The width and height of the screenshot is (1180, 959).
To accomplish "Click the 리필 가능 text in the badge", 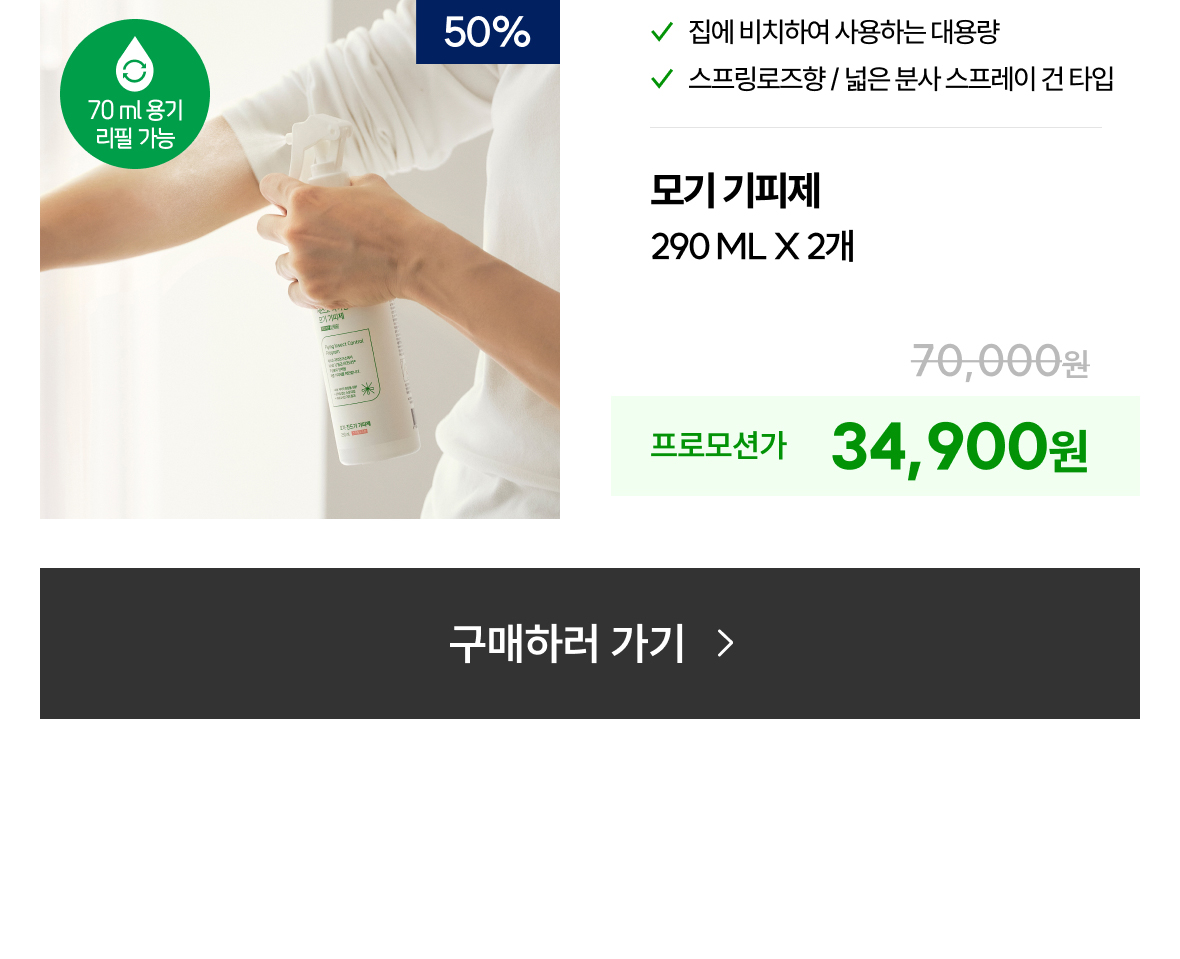I will (135, 138).
